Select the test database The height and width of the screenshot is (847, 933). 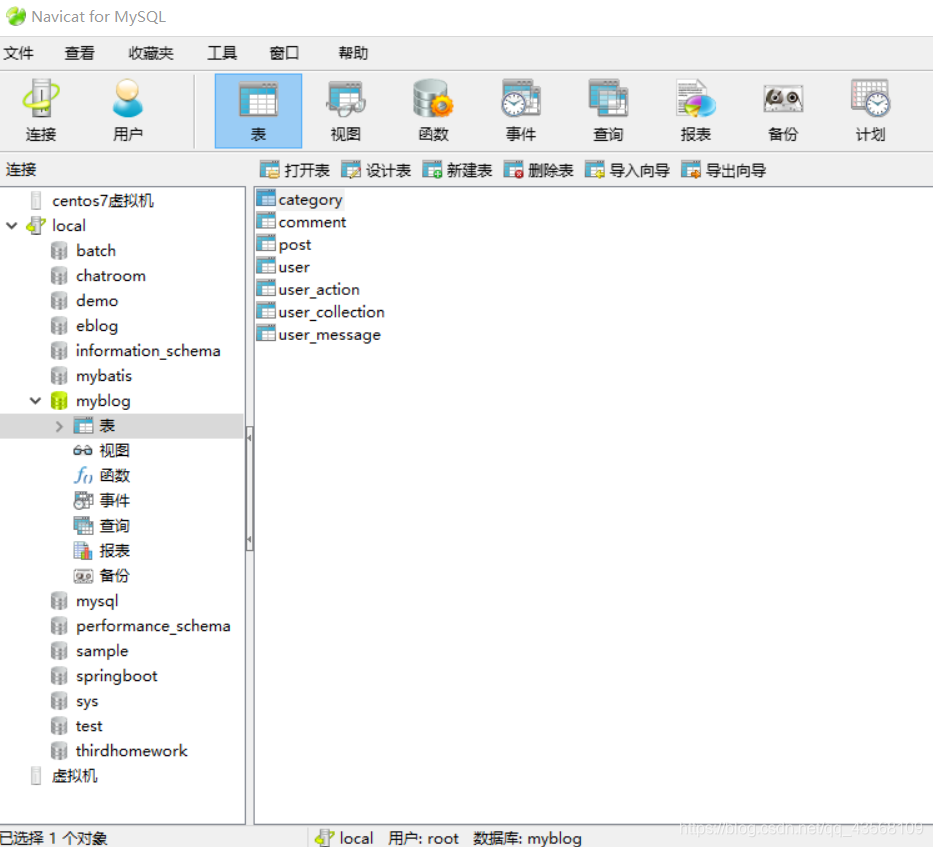pos(89,726)
